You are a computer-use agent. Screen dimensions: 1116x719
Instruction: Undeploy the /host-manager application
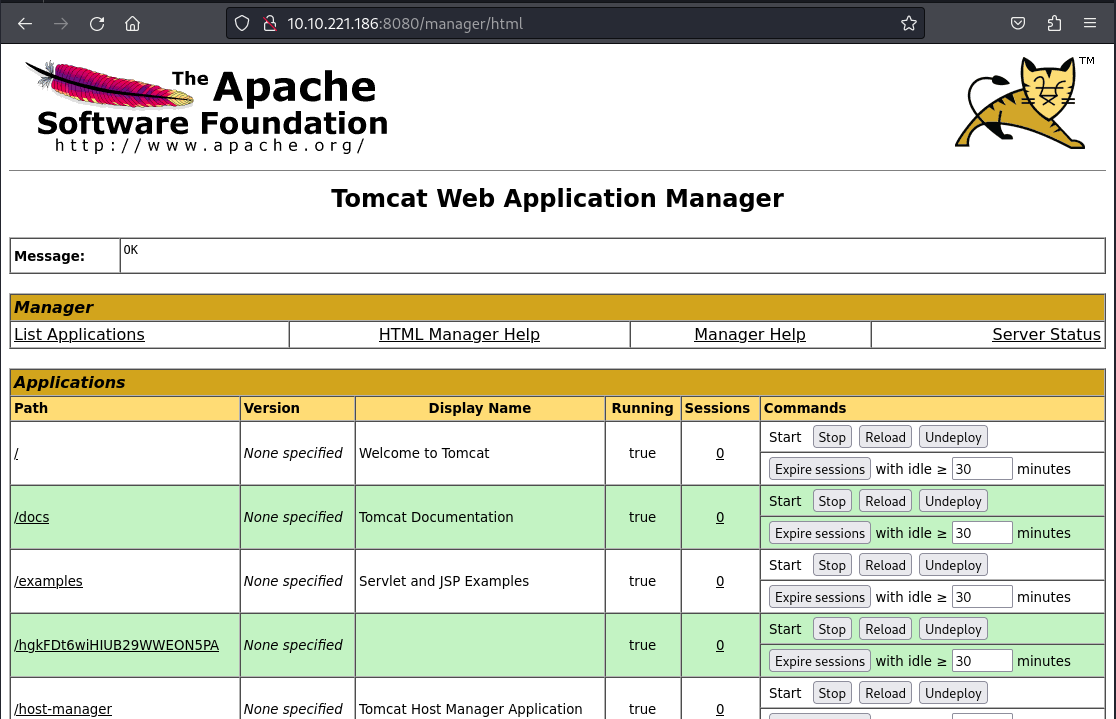click(953, 693)
